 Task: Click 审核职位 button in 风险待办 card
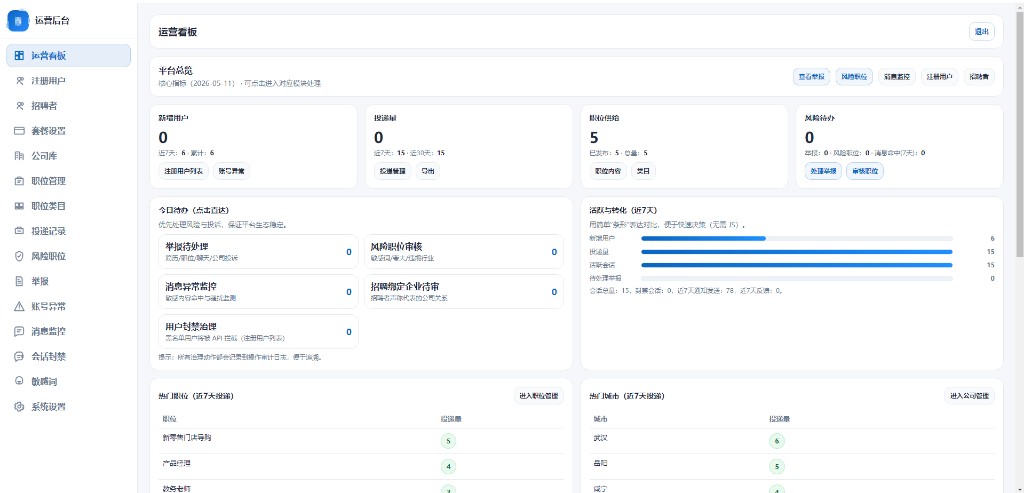pyautogui.click(x=865, y=171)
